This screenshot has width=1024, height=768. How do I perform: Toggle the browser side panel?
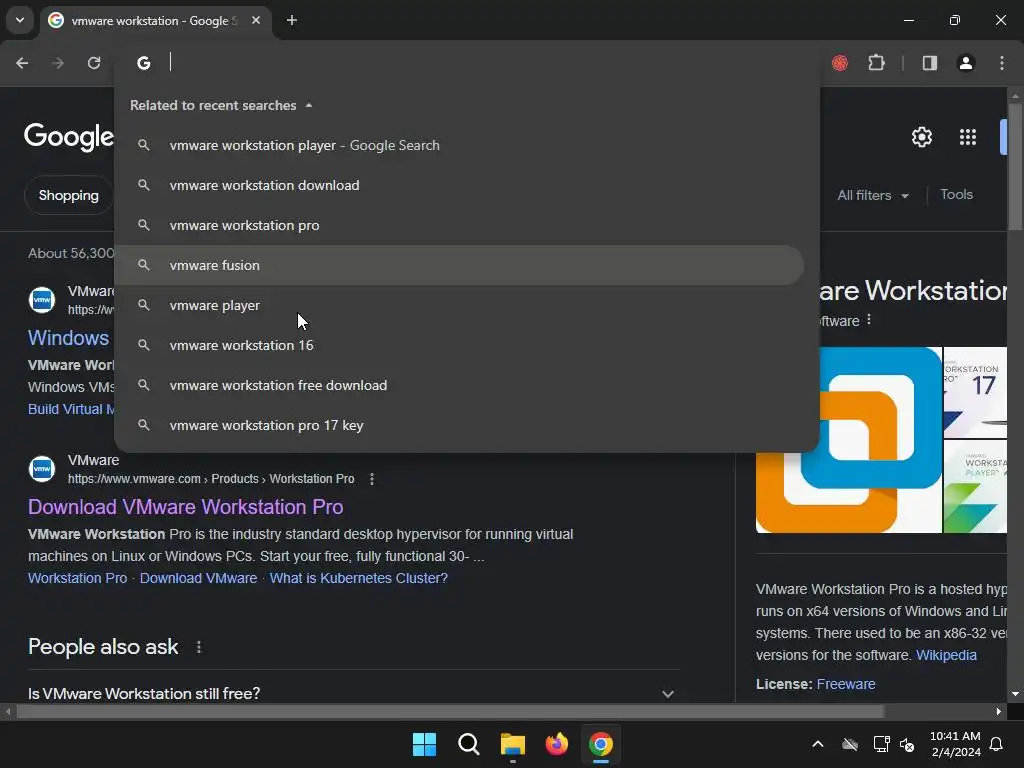click(930, 63)
